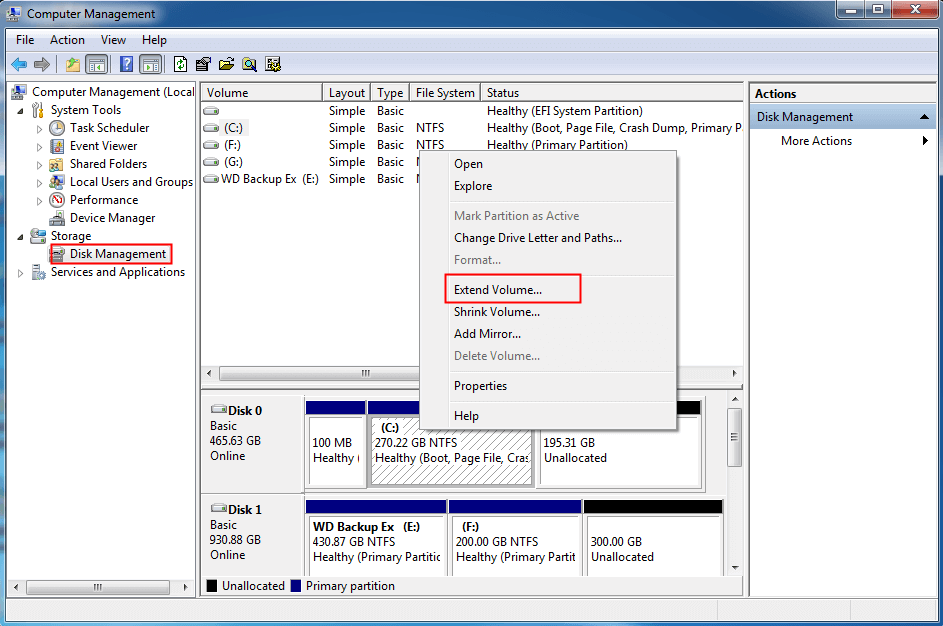Sort by the Volume column header
The image size is (943, 626).
(262, 93)
